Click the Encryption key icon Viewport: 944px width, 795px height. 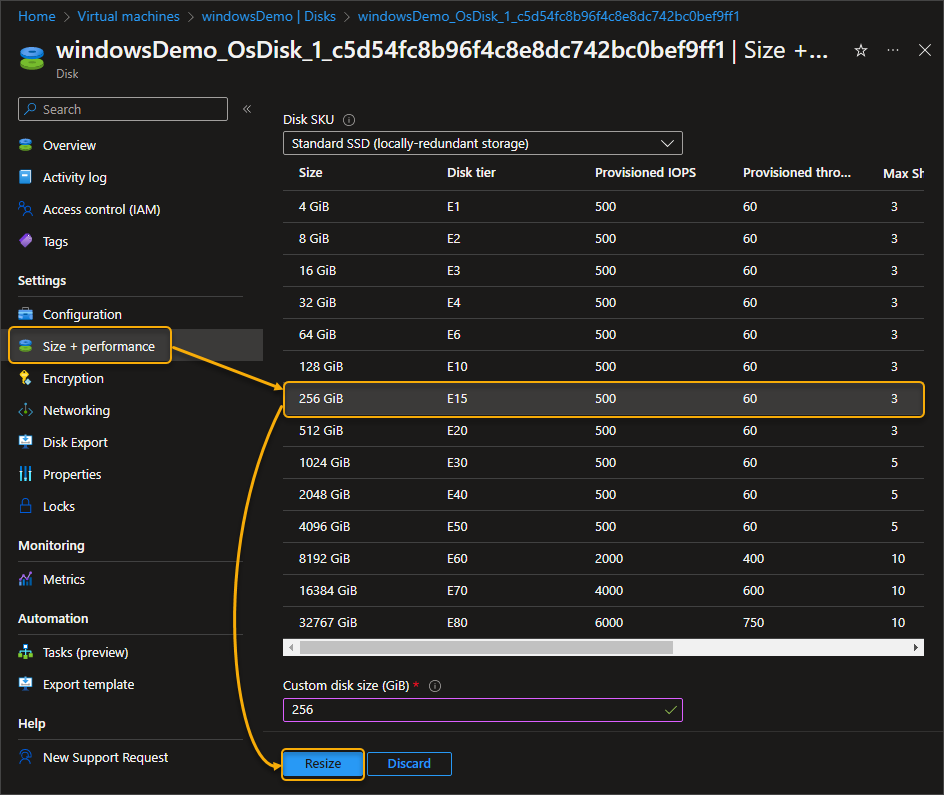click(x=25, y=378)
